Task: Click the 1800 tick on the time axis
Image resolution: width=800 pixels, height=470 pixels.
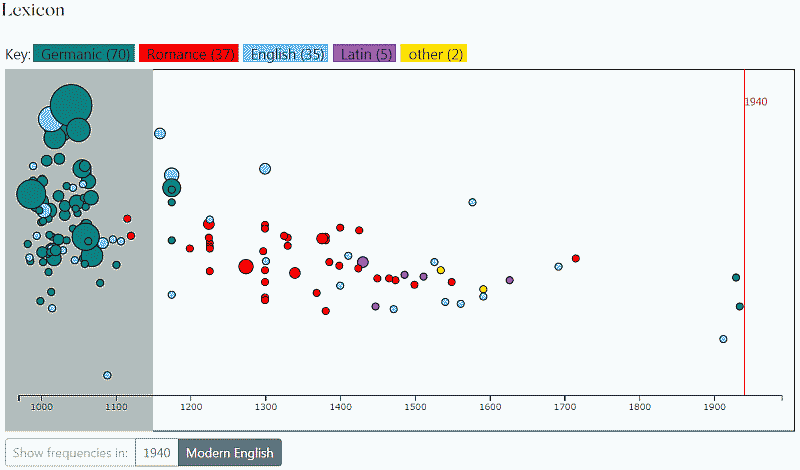Action: pos(639,399)
